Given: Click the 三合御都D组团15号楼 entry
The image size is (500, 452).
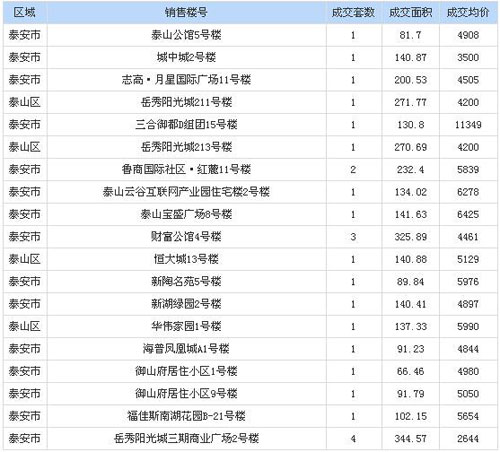Looking at the screenshot, I should [x=186, y=124].
